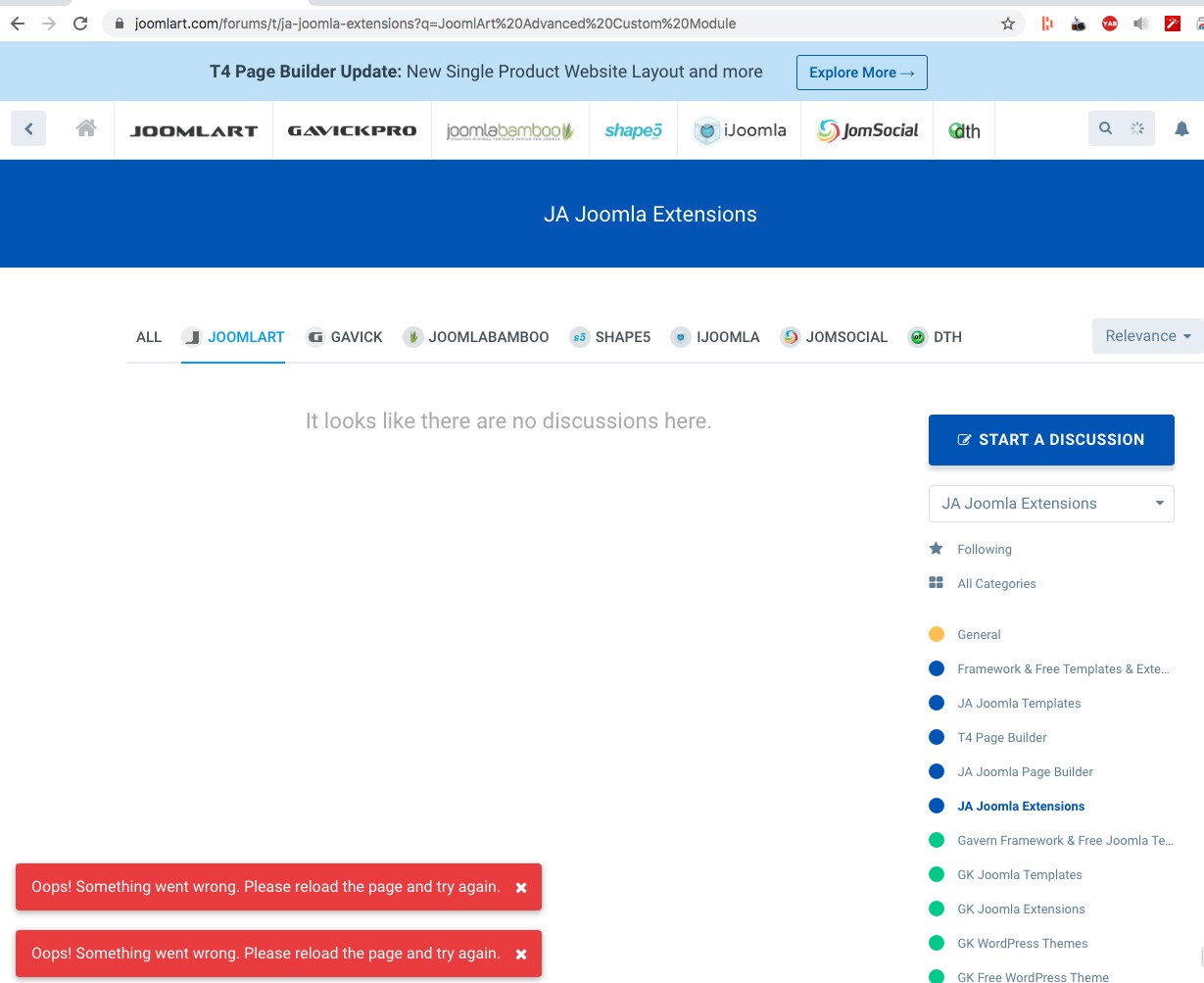Open the forum home icon
This screenshot has height=983, width=1204.
[86, 128]
